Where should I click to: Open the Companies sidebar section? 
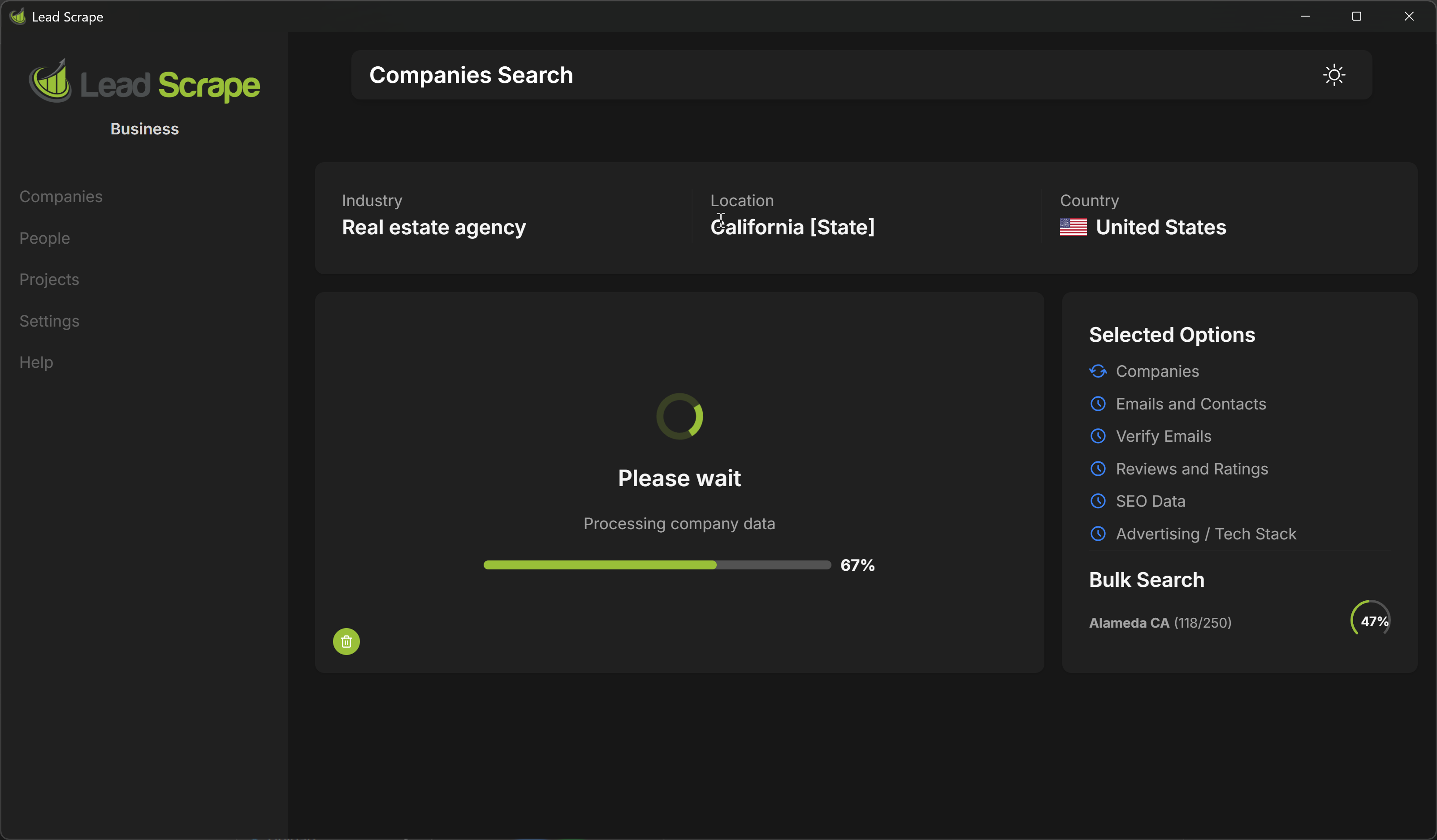point(61,197)
